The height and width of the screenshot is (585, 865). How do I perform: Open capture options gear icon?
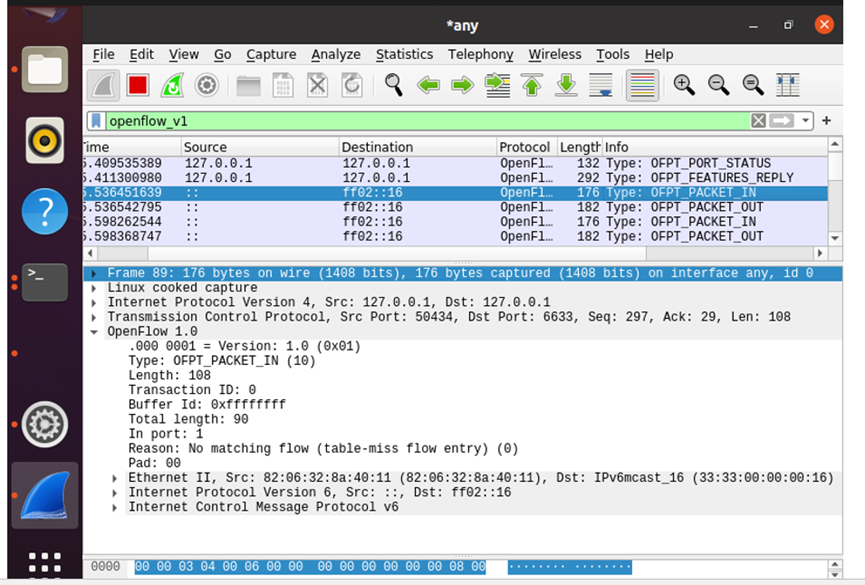tap(206, 86)
